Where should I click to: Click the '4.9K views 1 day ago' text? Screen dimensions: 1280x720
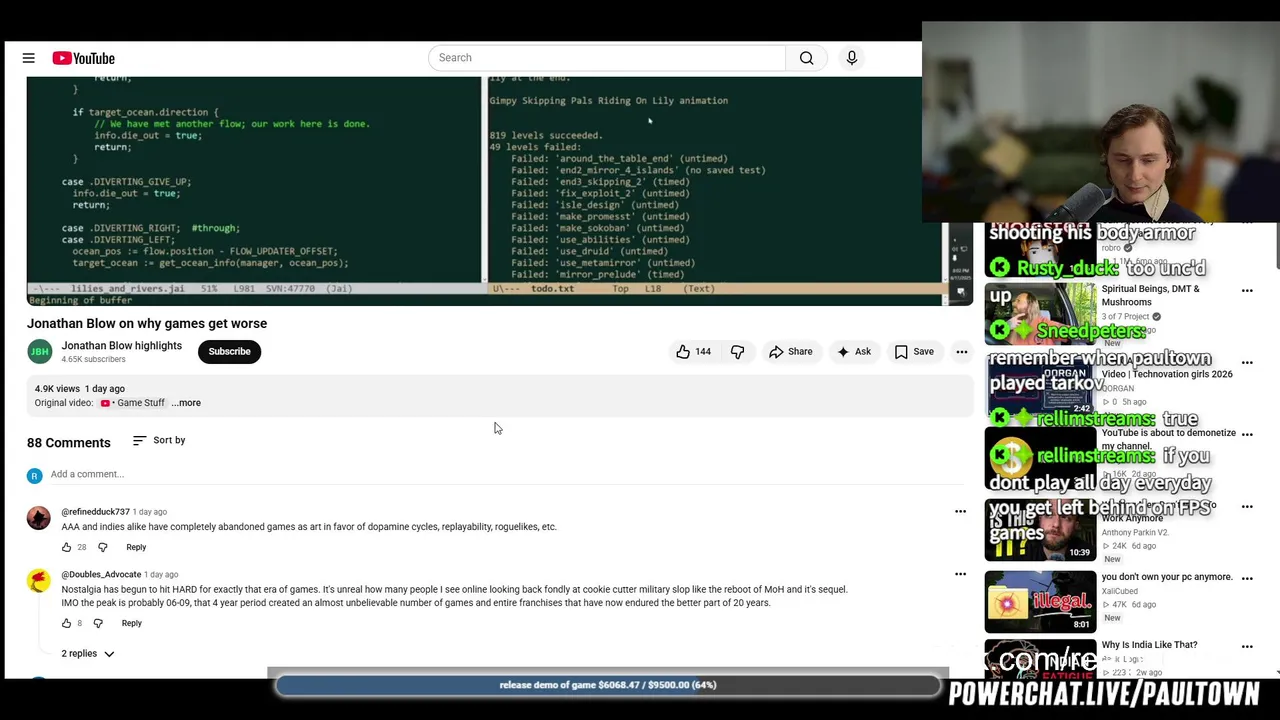80,389
